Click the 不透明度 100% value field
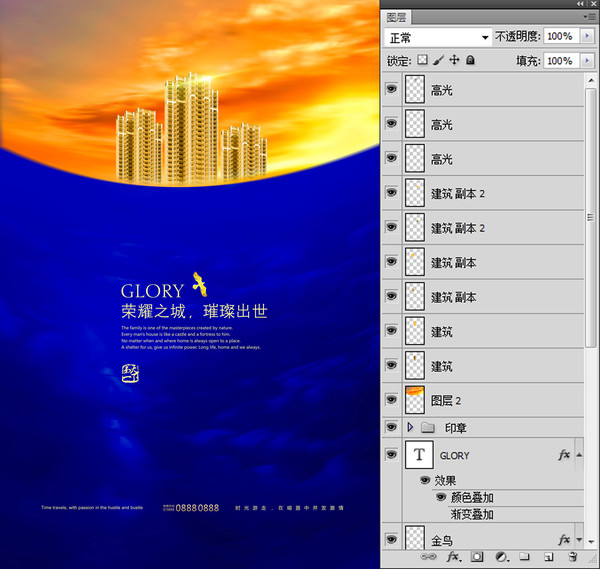The height and width of the screenshot is (569, 600). (x=561, y=36)
